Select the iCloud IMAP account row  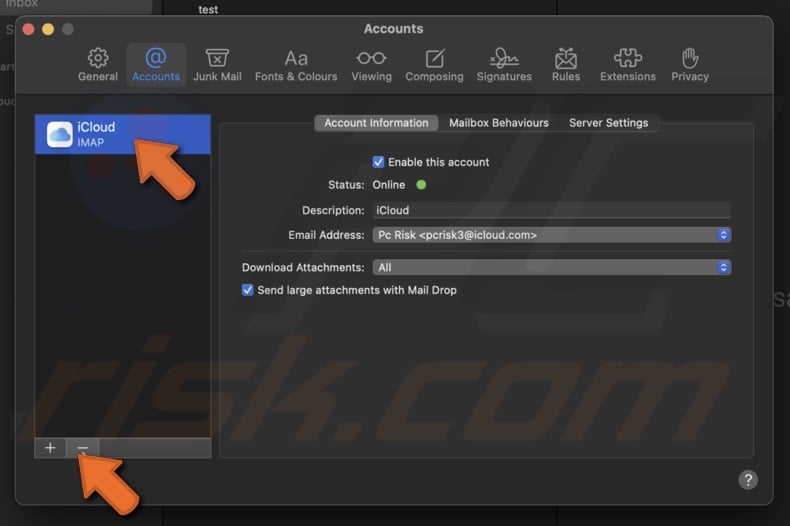tap(122, 135)
